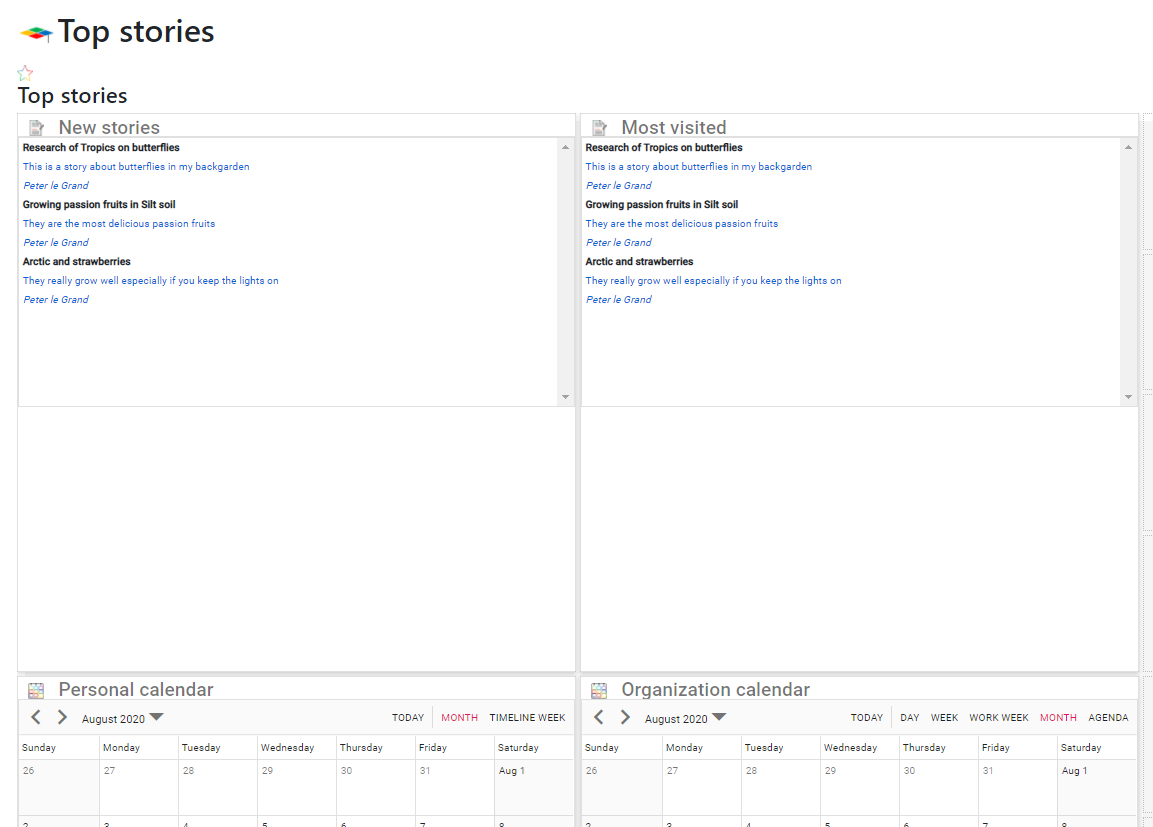Go to next month in Personal calendar
The height and width of the screenshot is (827, 1153).
click(63, 717)
